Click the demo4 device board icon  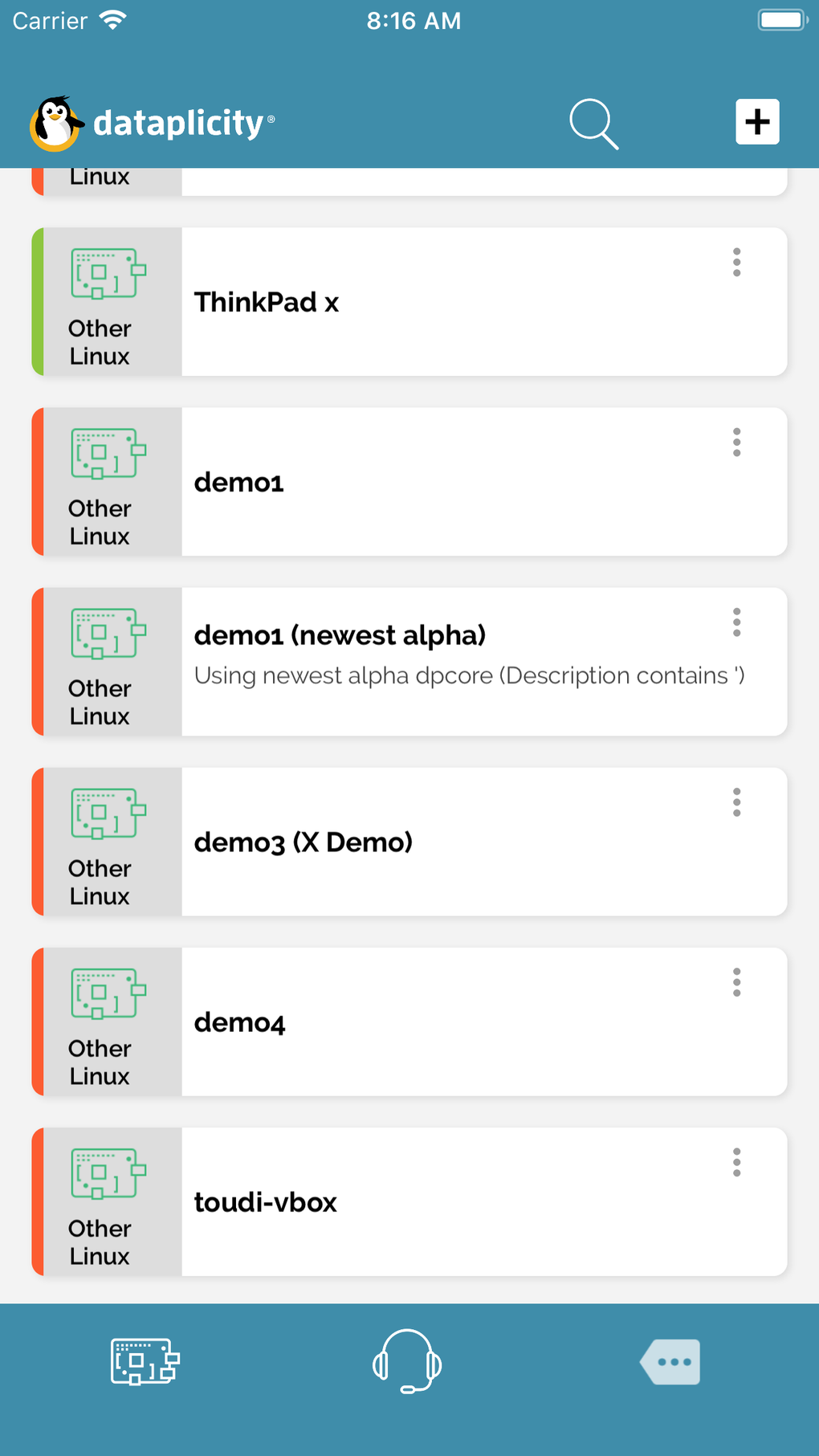point(108,993)
